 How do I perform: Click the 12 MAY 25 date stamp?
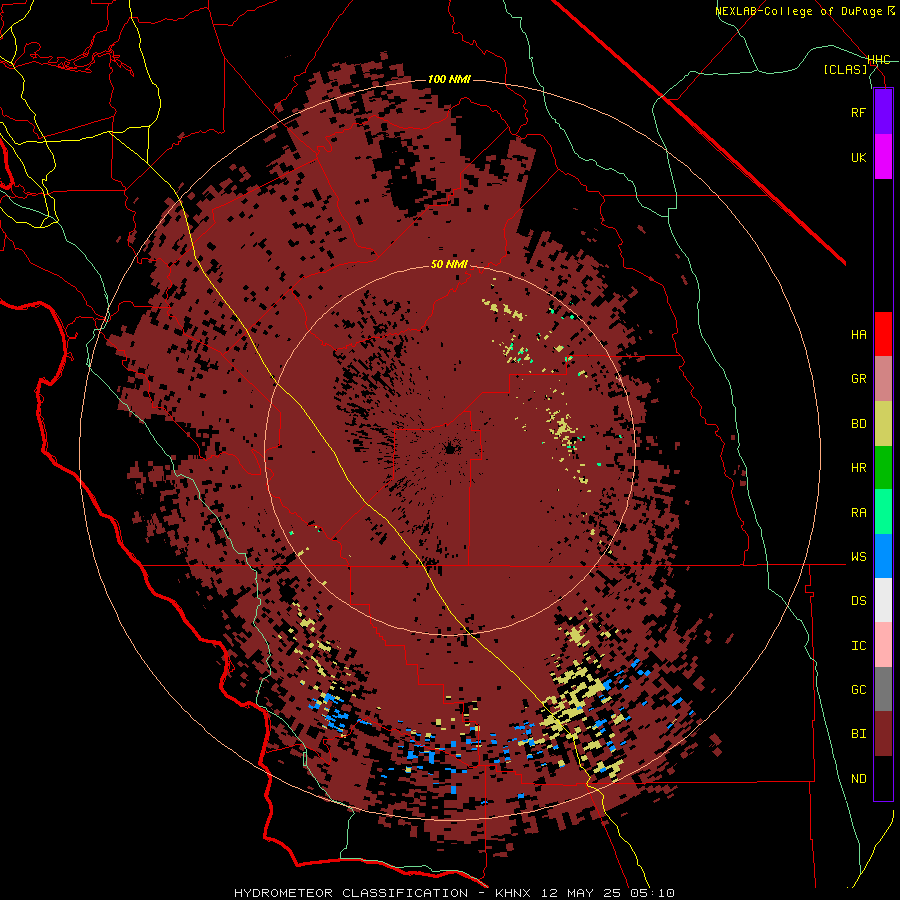point(581,893)
